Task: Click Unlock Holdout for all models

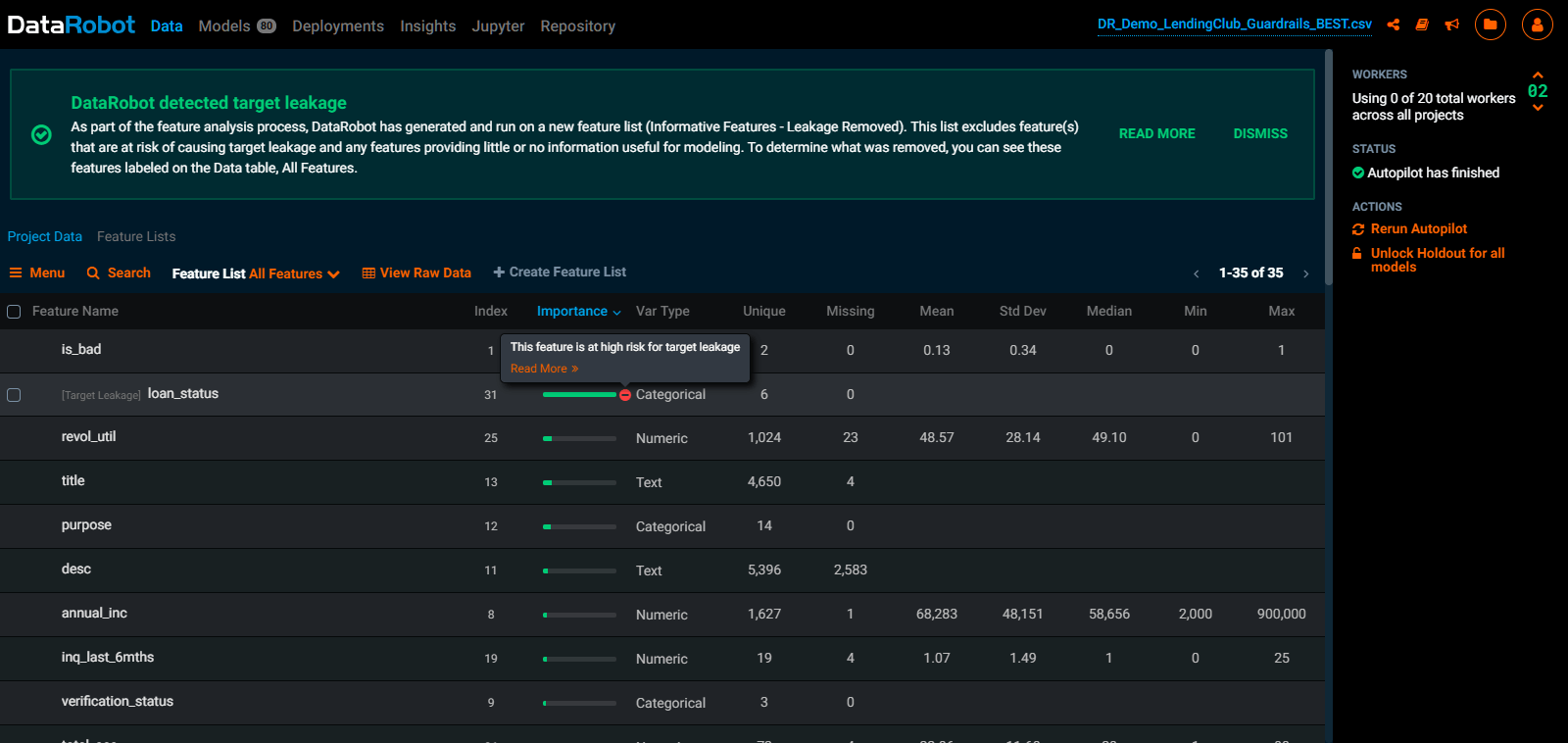Action: tap(1438, 260)
